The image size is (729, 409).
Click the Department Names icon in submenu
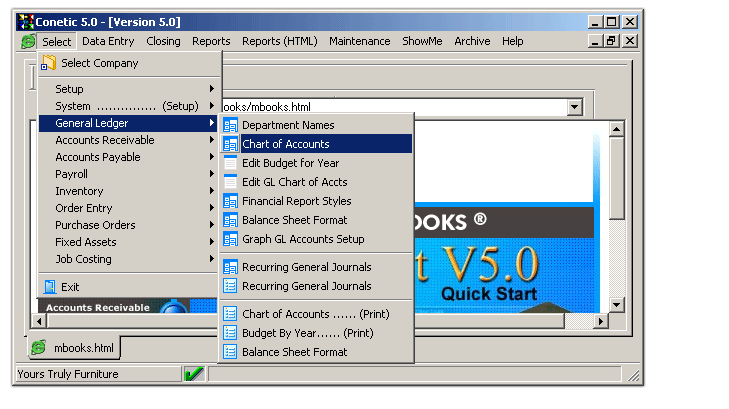231,125
